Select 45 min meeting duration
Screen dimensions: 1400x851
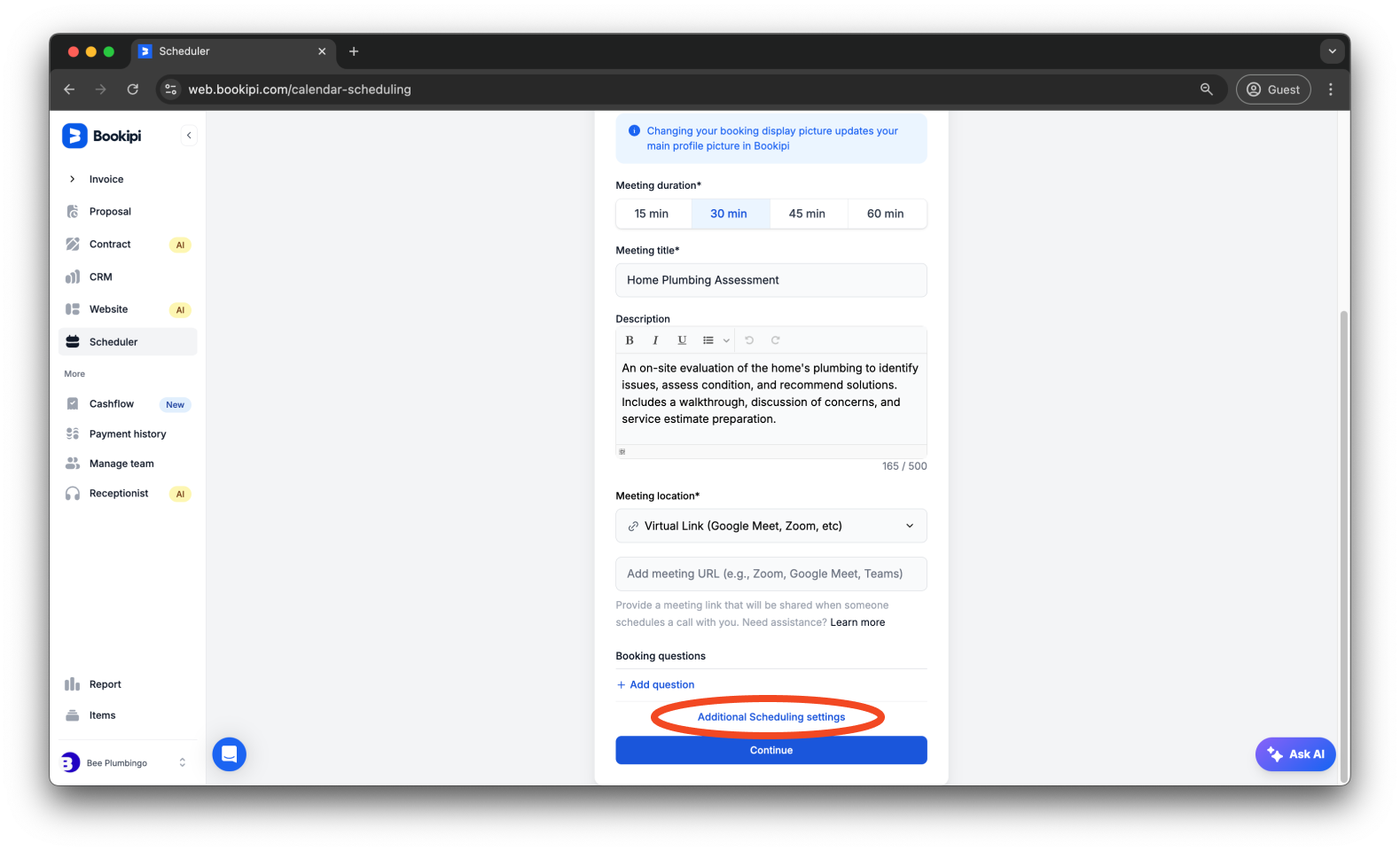(807, 214)
